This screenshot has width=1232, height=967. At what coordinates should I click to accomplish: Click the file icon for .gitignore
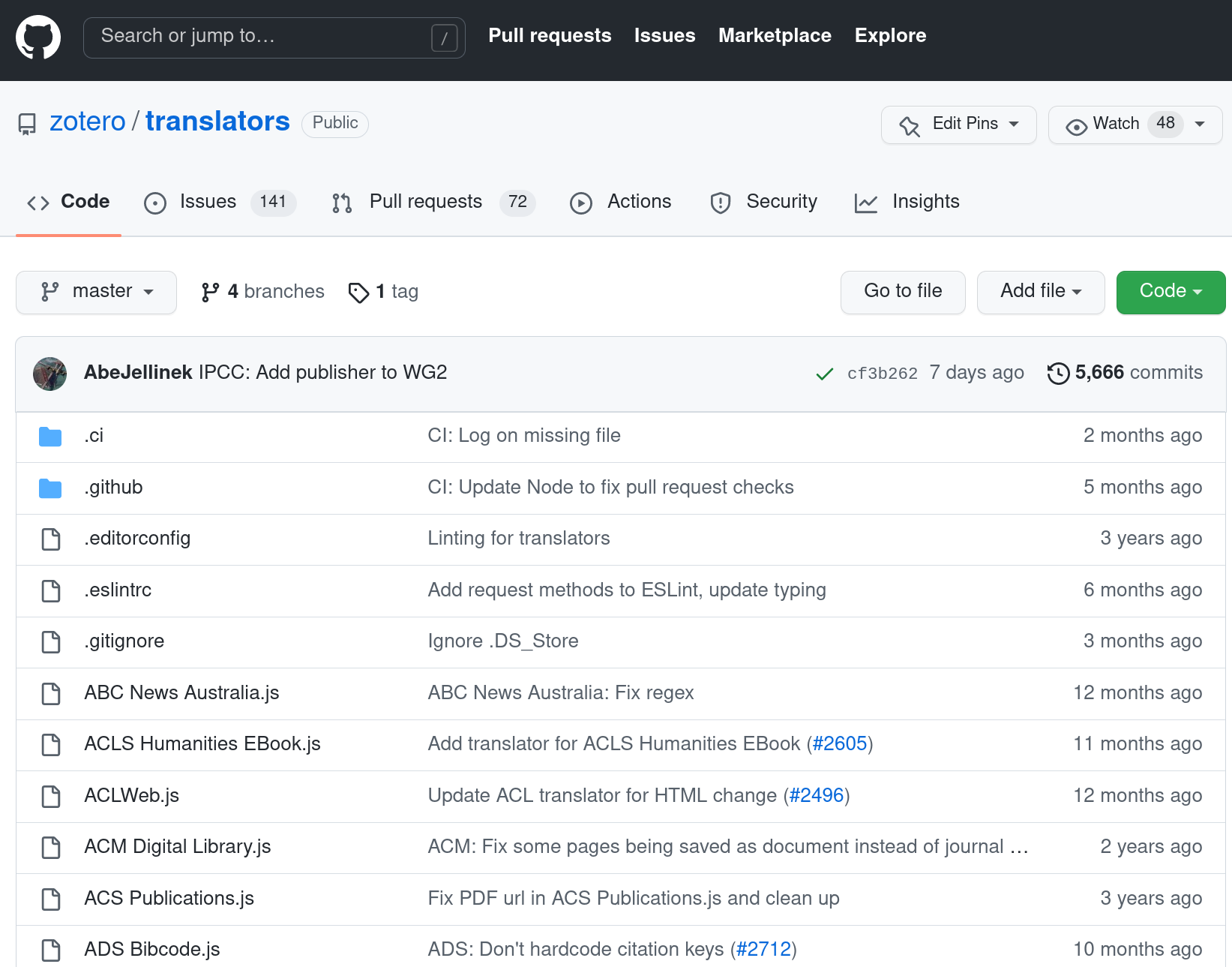click(x=51, y=642)
